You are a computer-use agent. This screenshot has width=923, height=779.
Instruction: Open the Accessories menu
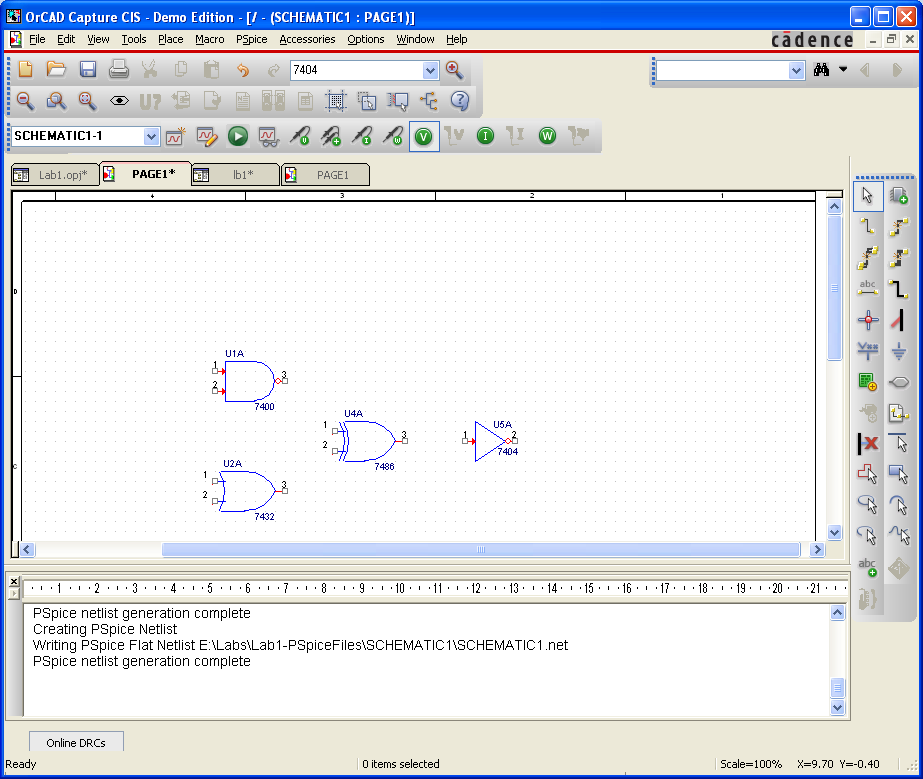[x=307, y=39]
